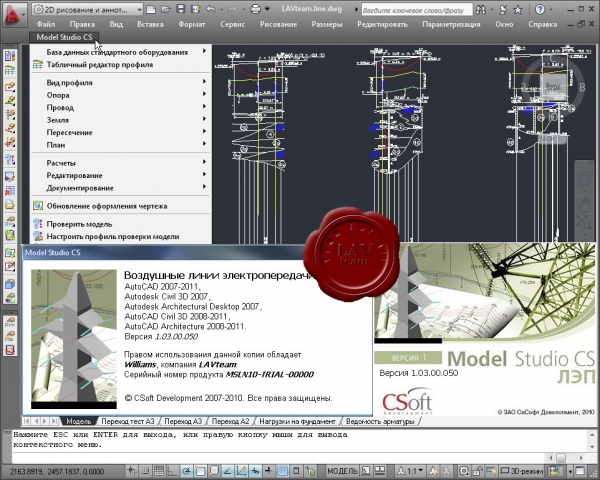This screenshot has height=480, width=600.
Task: Toggle Grid display in status bar
Action: 159,470
